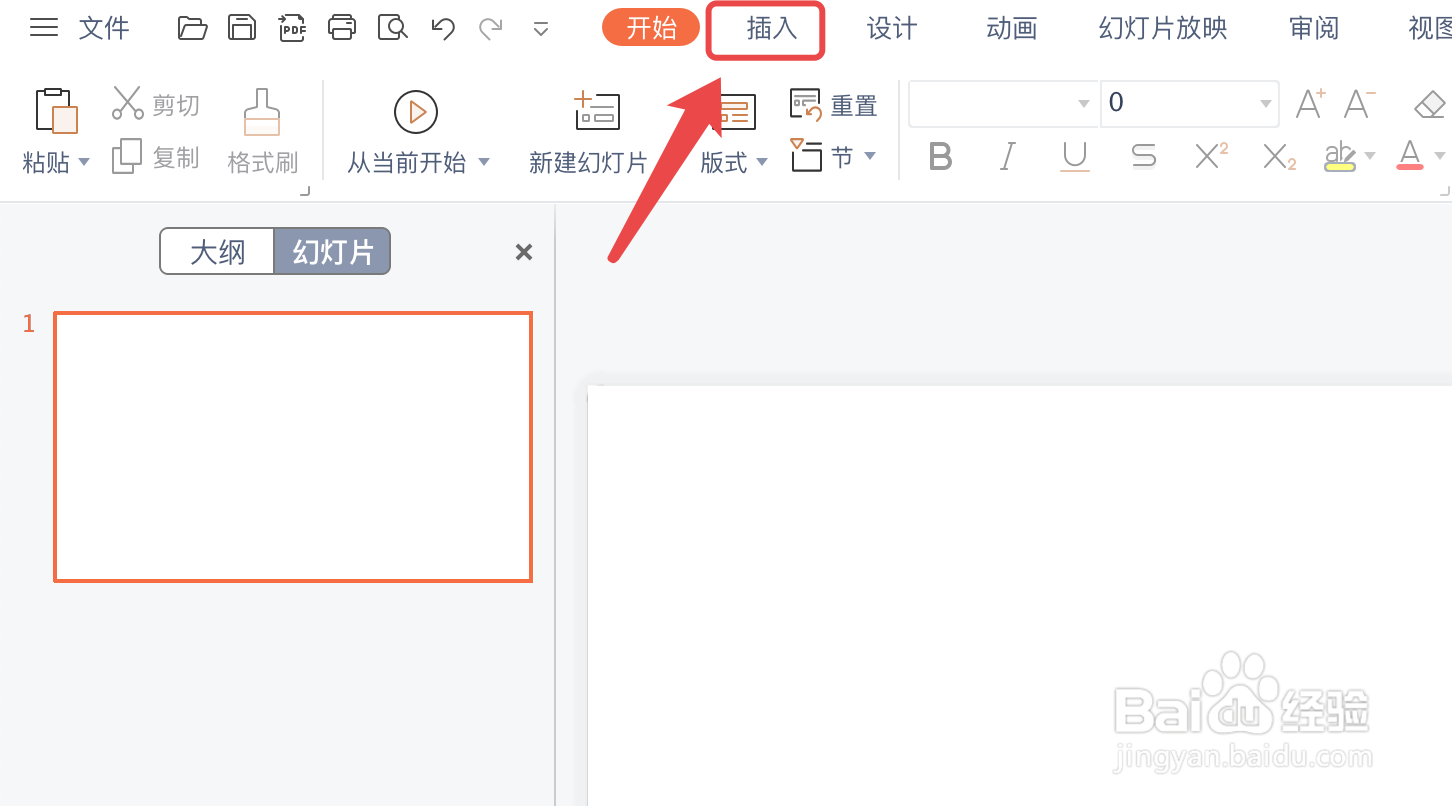Toggle superscript X² formatting
Screen dimensions: 1452x806
[x=1211, y=156]
